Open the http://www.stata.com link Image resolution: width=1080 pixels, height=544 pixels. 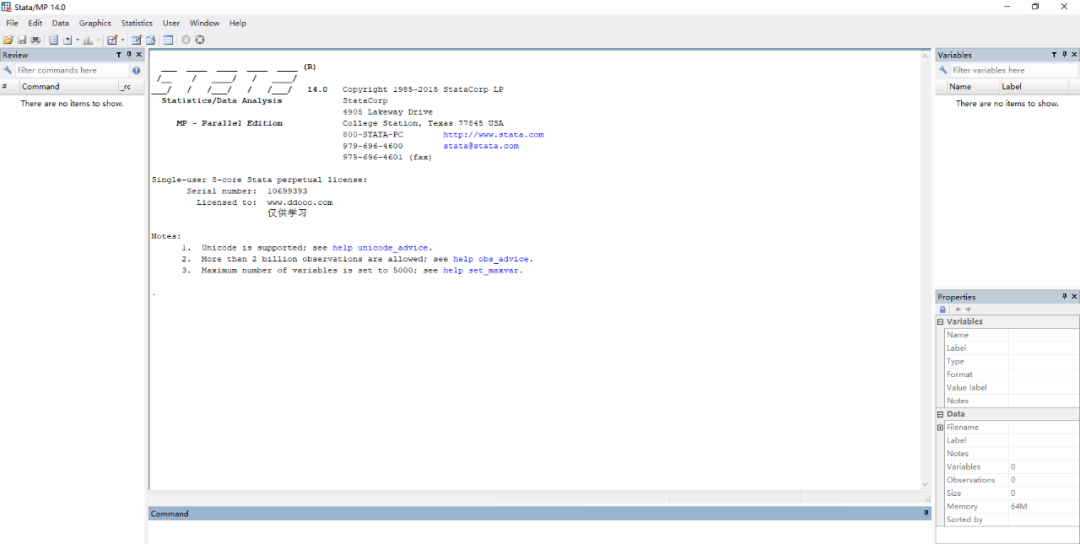[493, 134]
